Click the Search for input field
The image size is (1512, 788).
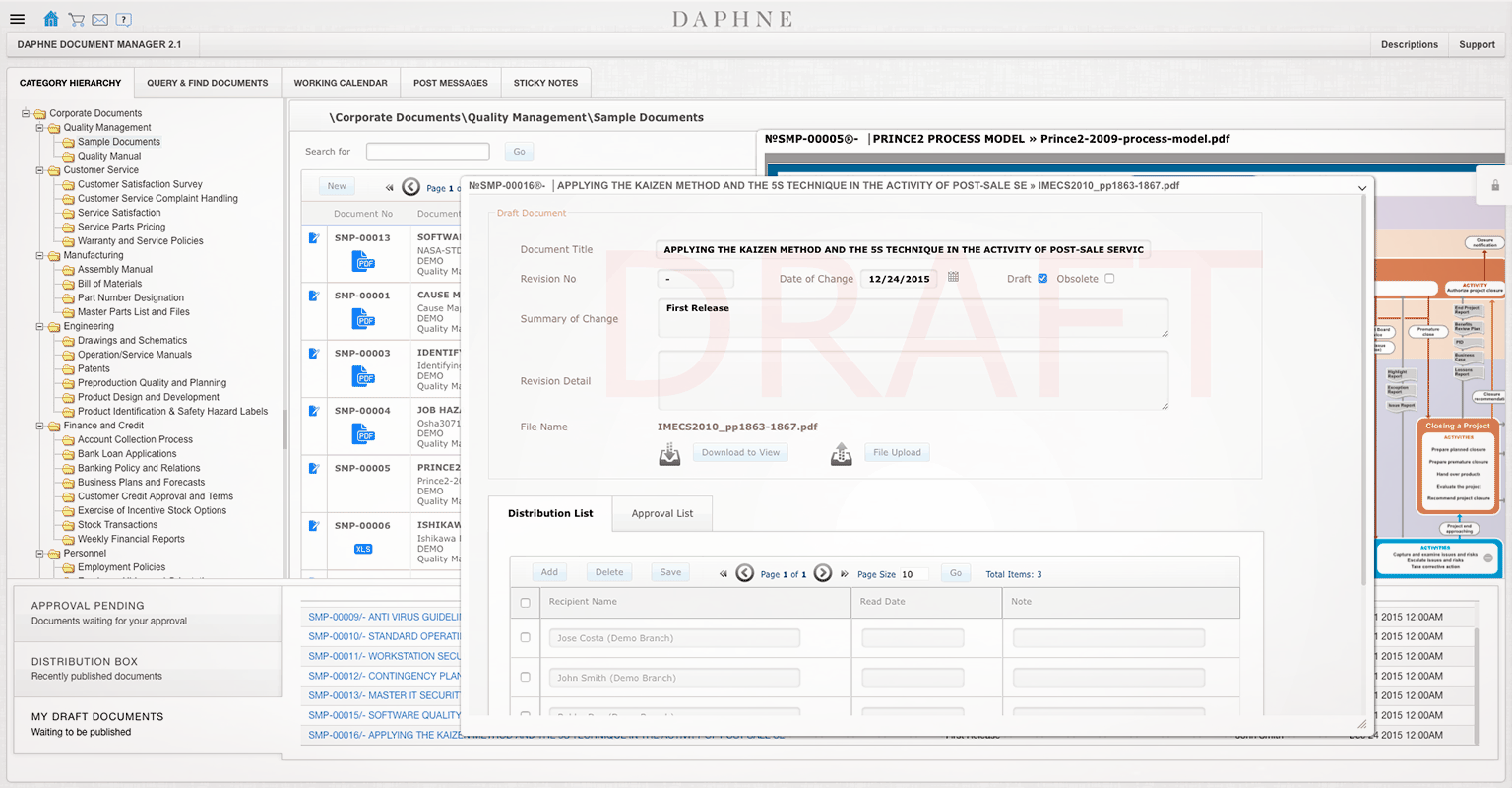pos(428,151)
